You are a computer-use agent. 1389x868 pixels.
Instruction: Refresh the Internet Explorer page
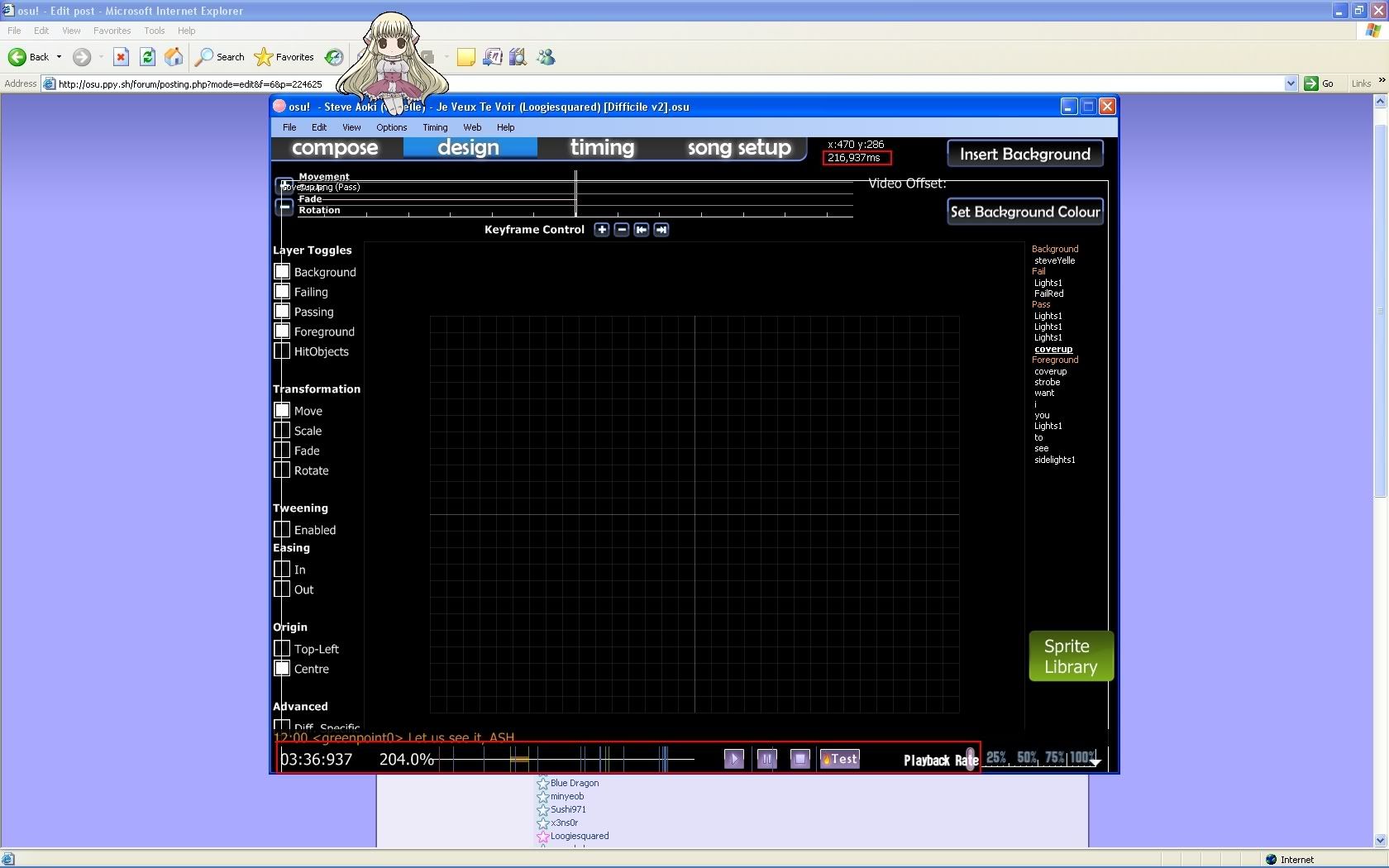tap(147, 57)
